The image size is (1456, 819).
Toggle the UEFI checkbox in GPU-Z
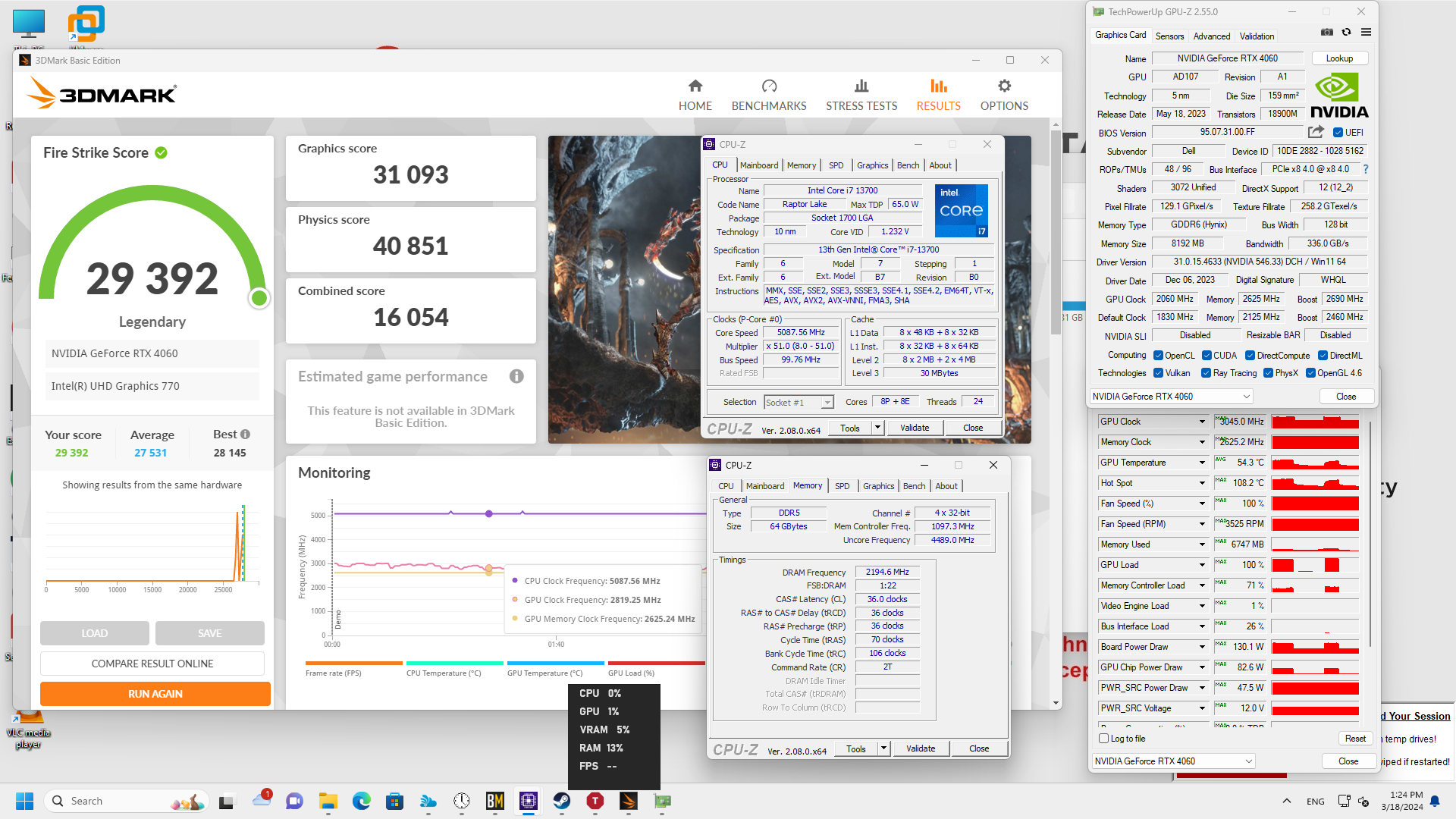coord(1338,133)
